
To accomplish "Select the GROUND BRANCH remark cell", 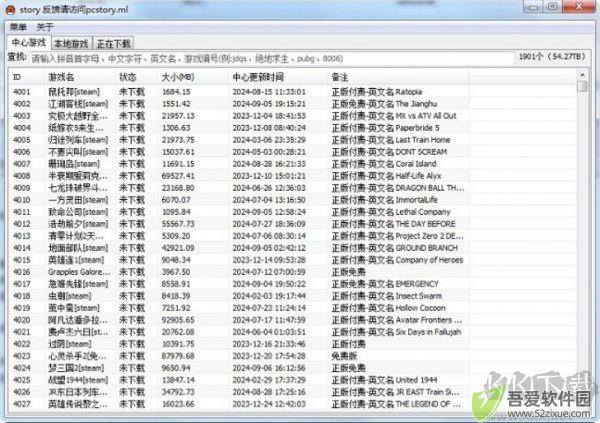I will [x=395, y=248].
